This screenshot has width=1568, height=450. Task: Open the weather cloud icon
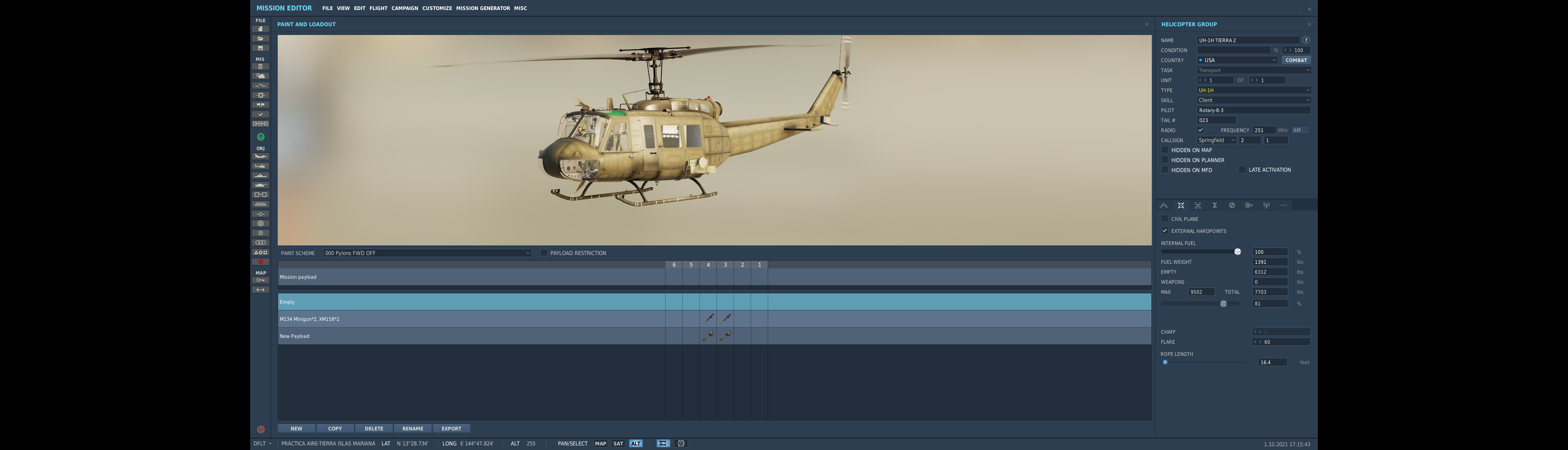tap(261, 76)
